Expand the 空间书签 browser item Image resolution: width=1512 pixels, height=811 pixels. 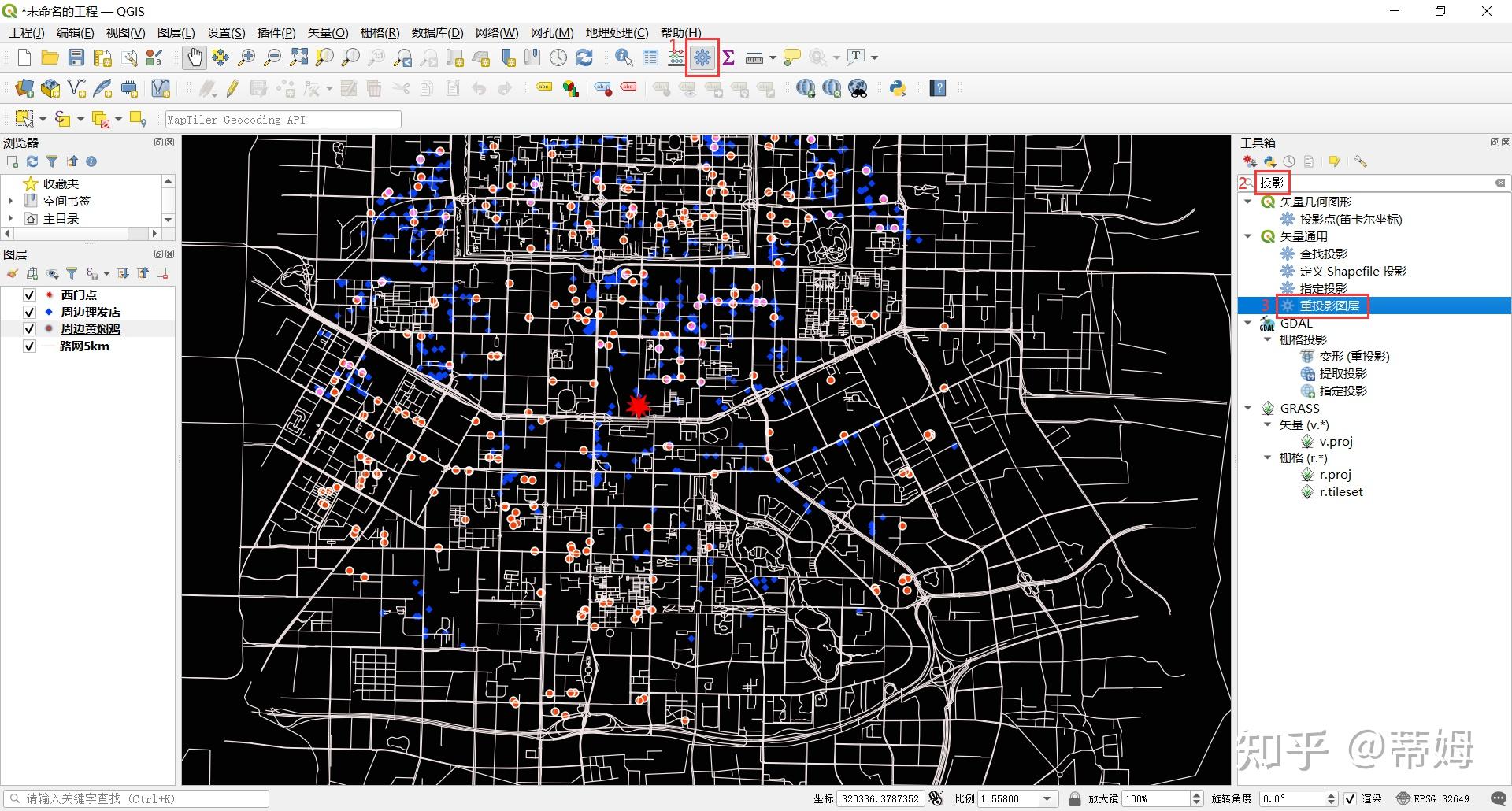click(x=10, y=202)
